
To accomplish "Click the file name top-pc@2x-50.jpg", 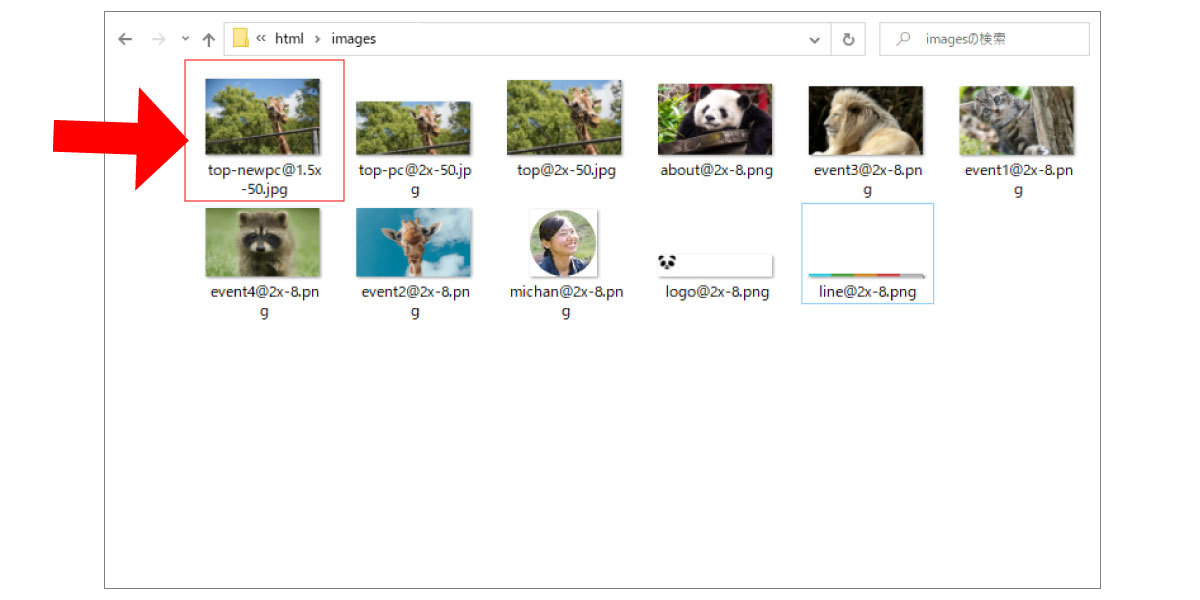I will coord(415,179).
